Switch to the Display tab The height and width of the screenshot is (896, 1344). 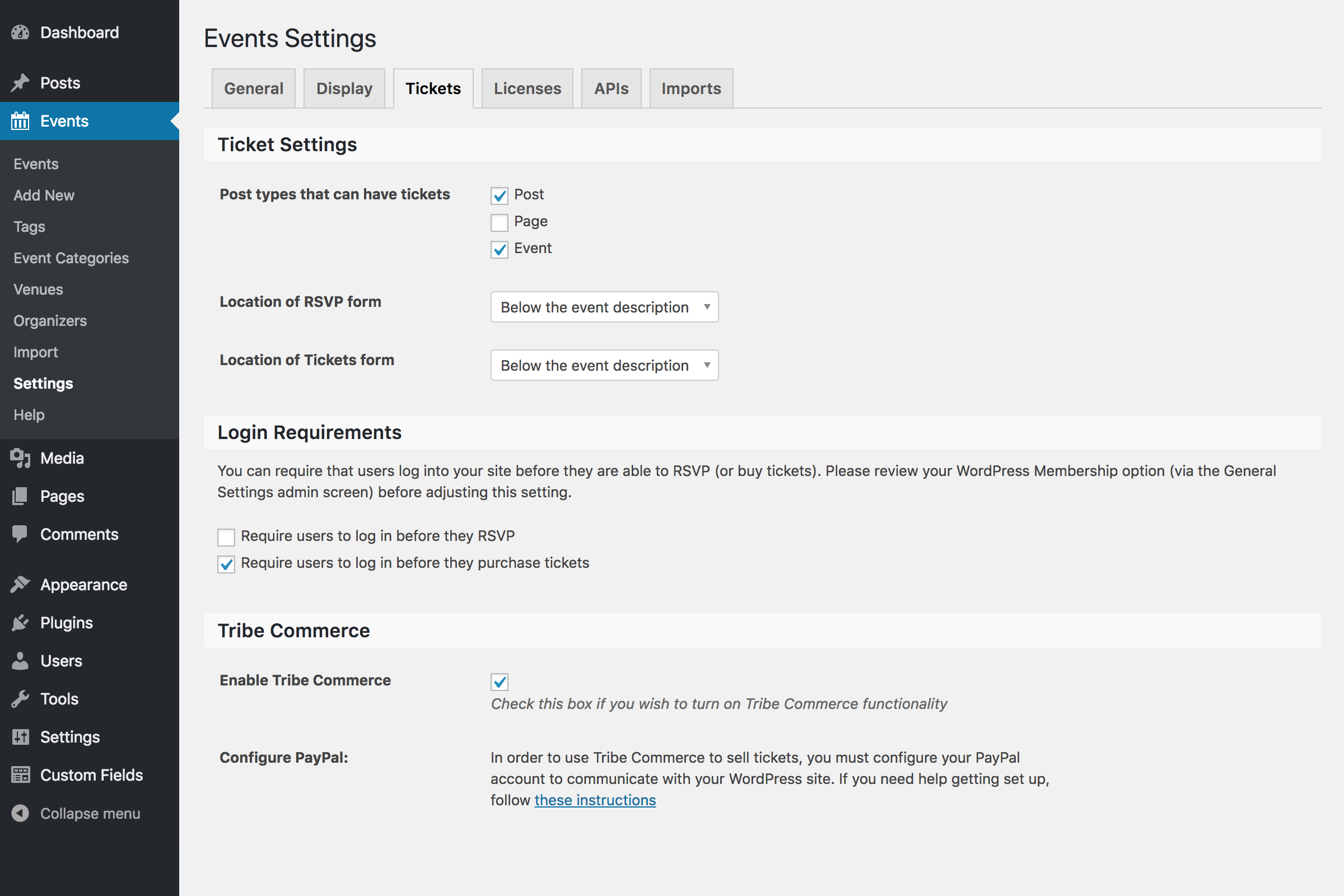coord(344,88)
